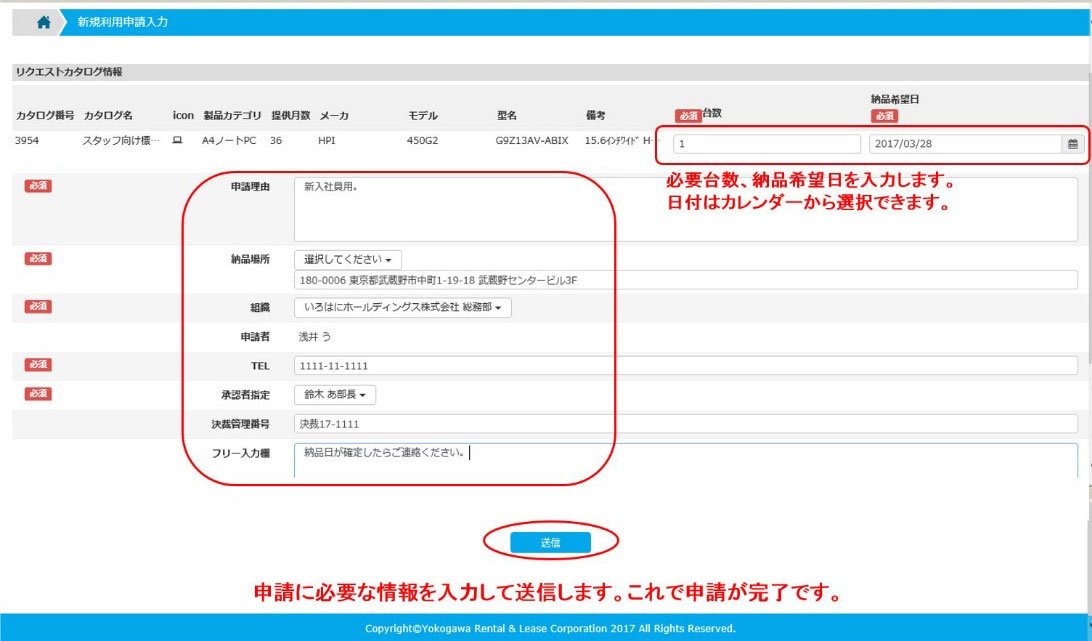The width and height of the screenshot is (1092, 641).
Task: Submit the form with 送信 button
Action: pos(550,543)
